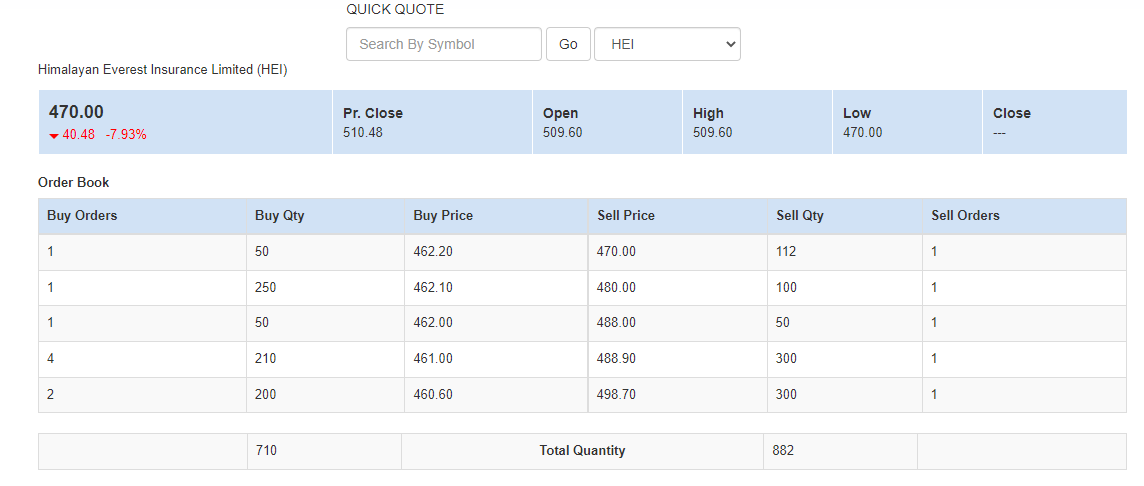The image size is (1144, 486).
Task: Click the Search By Symbol field
Action: (x=443, y=44)
